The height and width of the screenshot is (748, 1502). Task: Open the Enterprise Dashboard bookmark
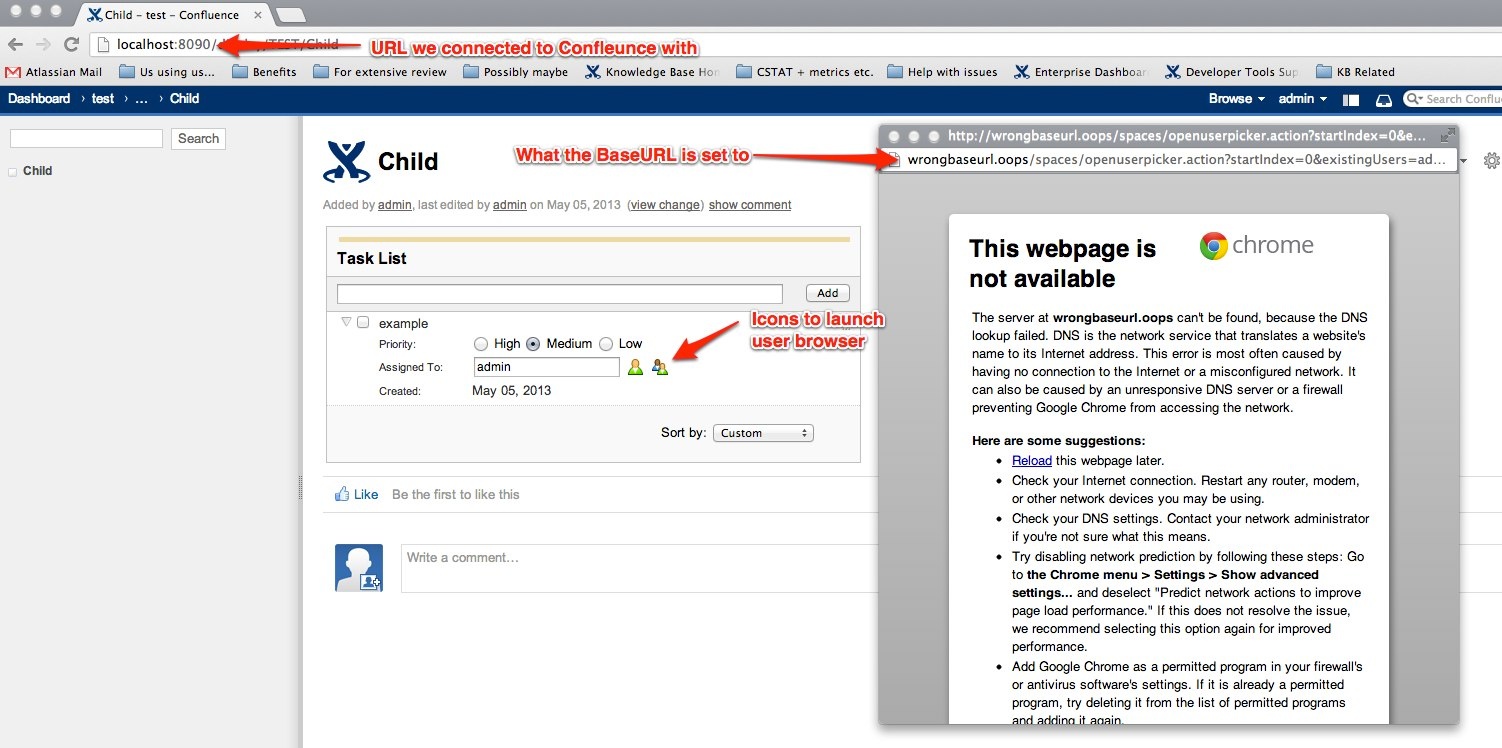pos(1081,72)
